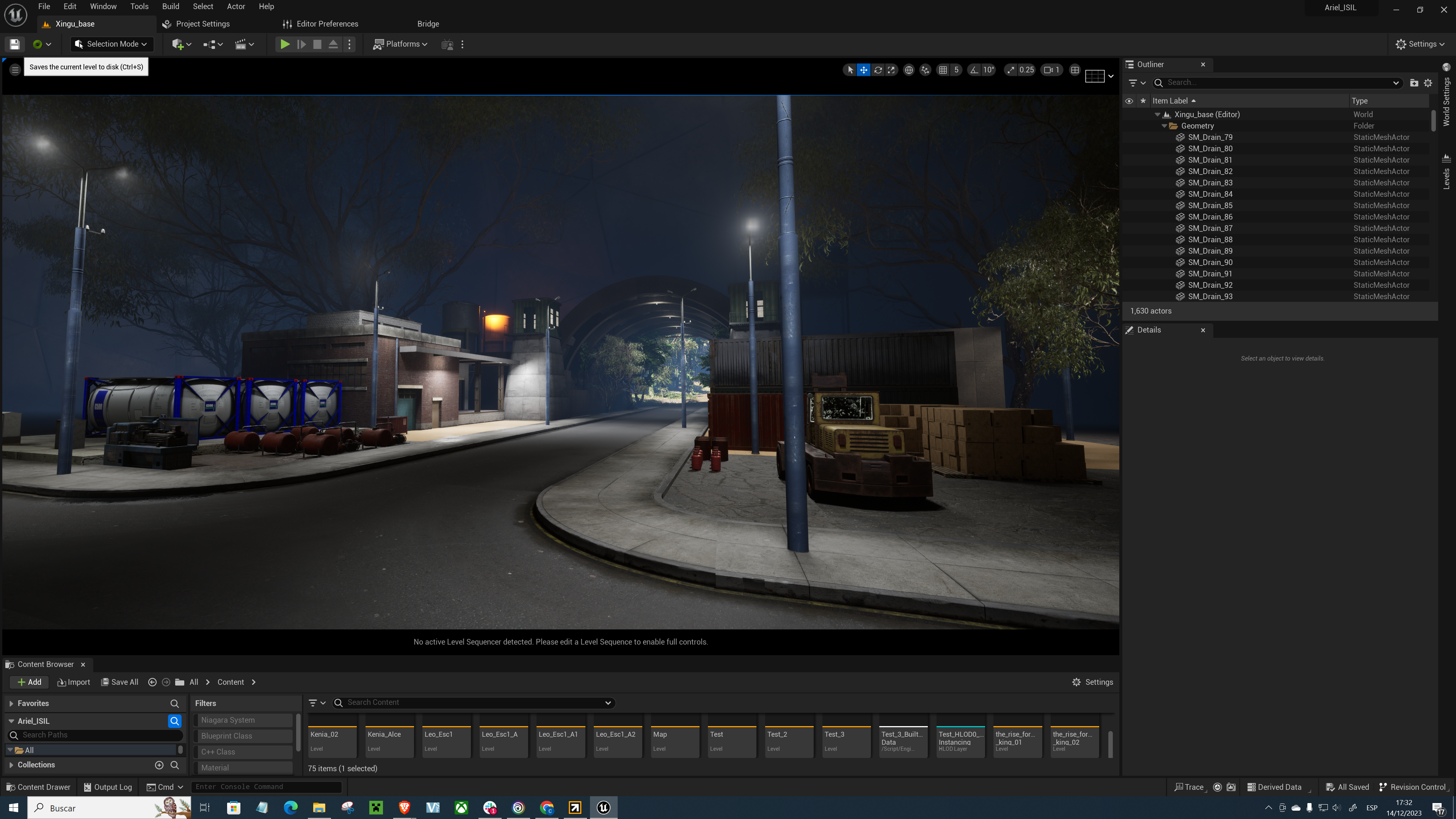Open the Edit menu
This screenshot has width=1456, height=819.
pos(70,6)
